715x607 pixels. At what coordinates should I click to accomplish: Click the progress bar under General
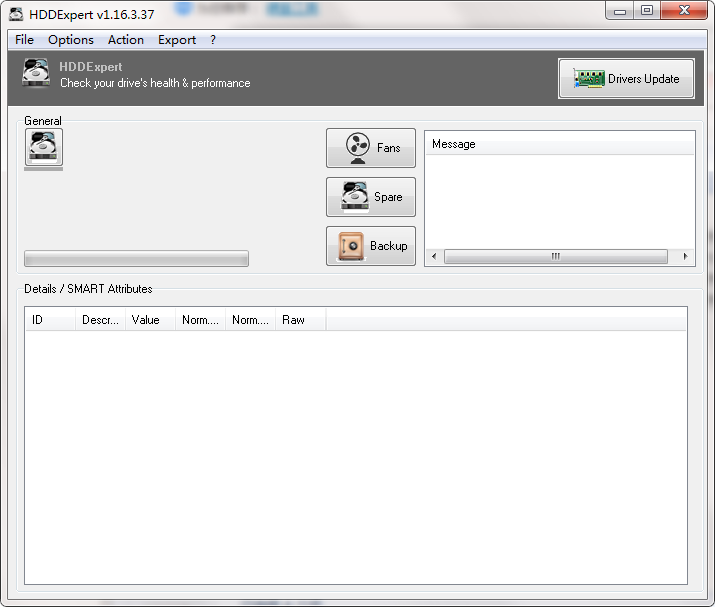tap(136, 259)
